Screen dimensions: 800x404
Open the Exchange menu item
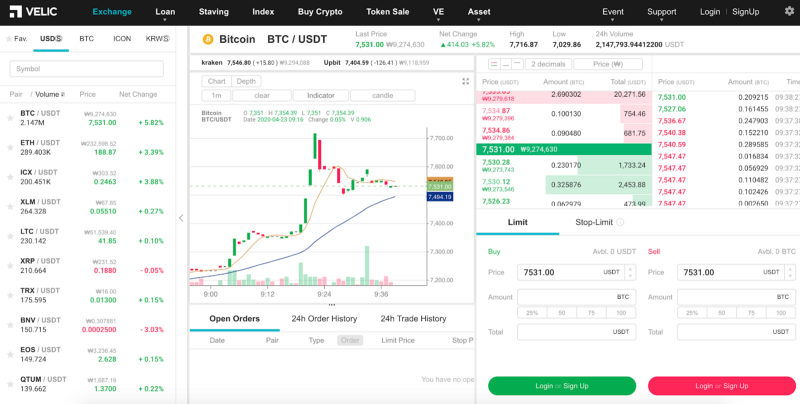click(x=112, y=12)
